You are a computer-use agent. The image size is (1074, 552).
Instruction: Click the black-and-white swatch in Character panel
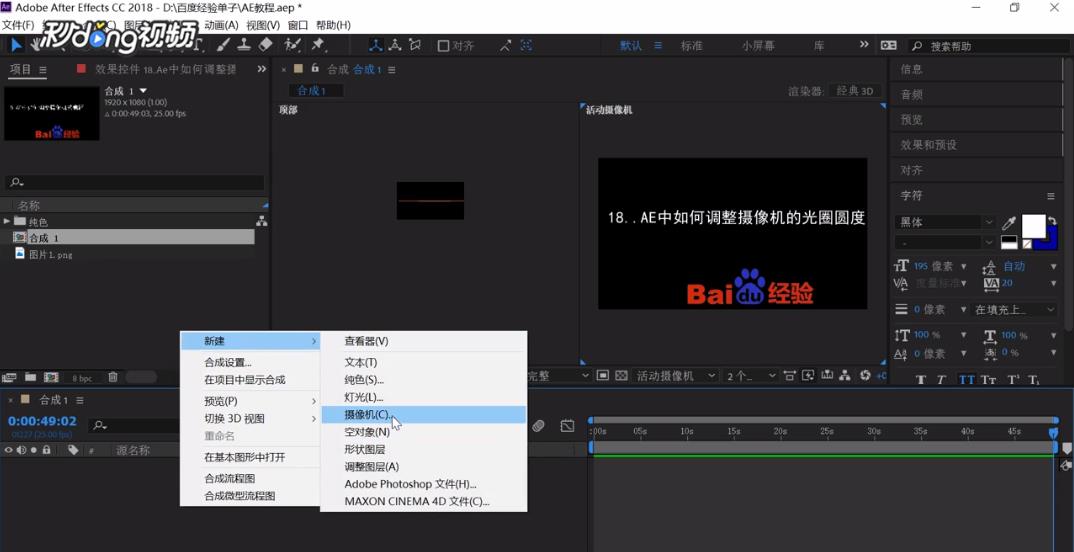click(1008, 242)
